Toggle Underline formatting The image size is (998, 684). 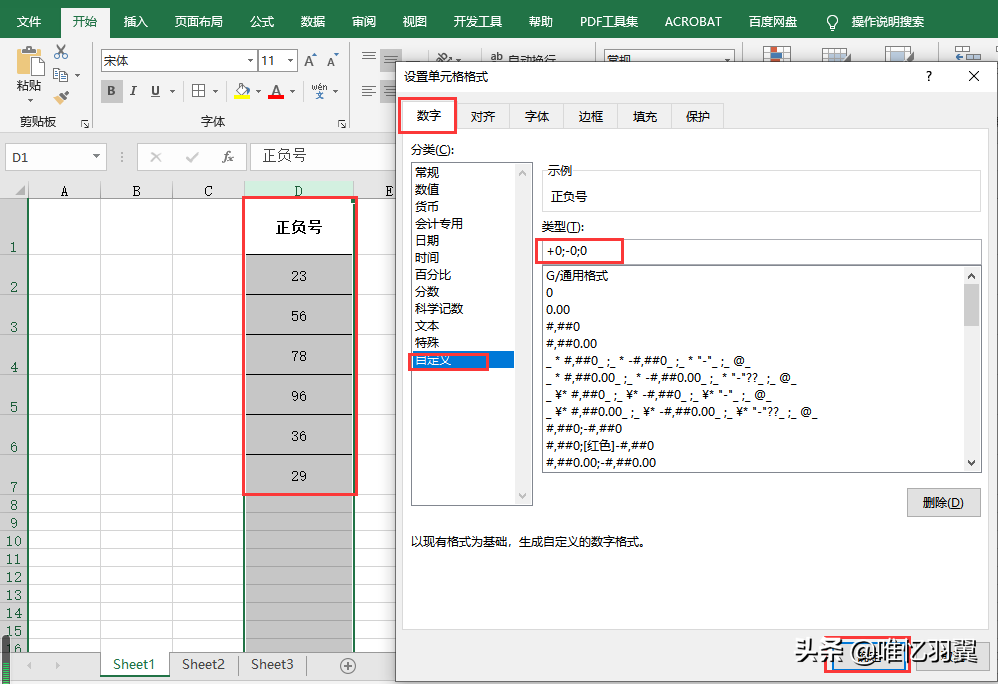pos(155,91)
